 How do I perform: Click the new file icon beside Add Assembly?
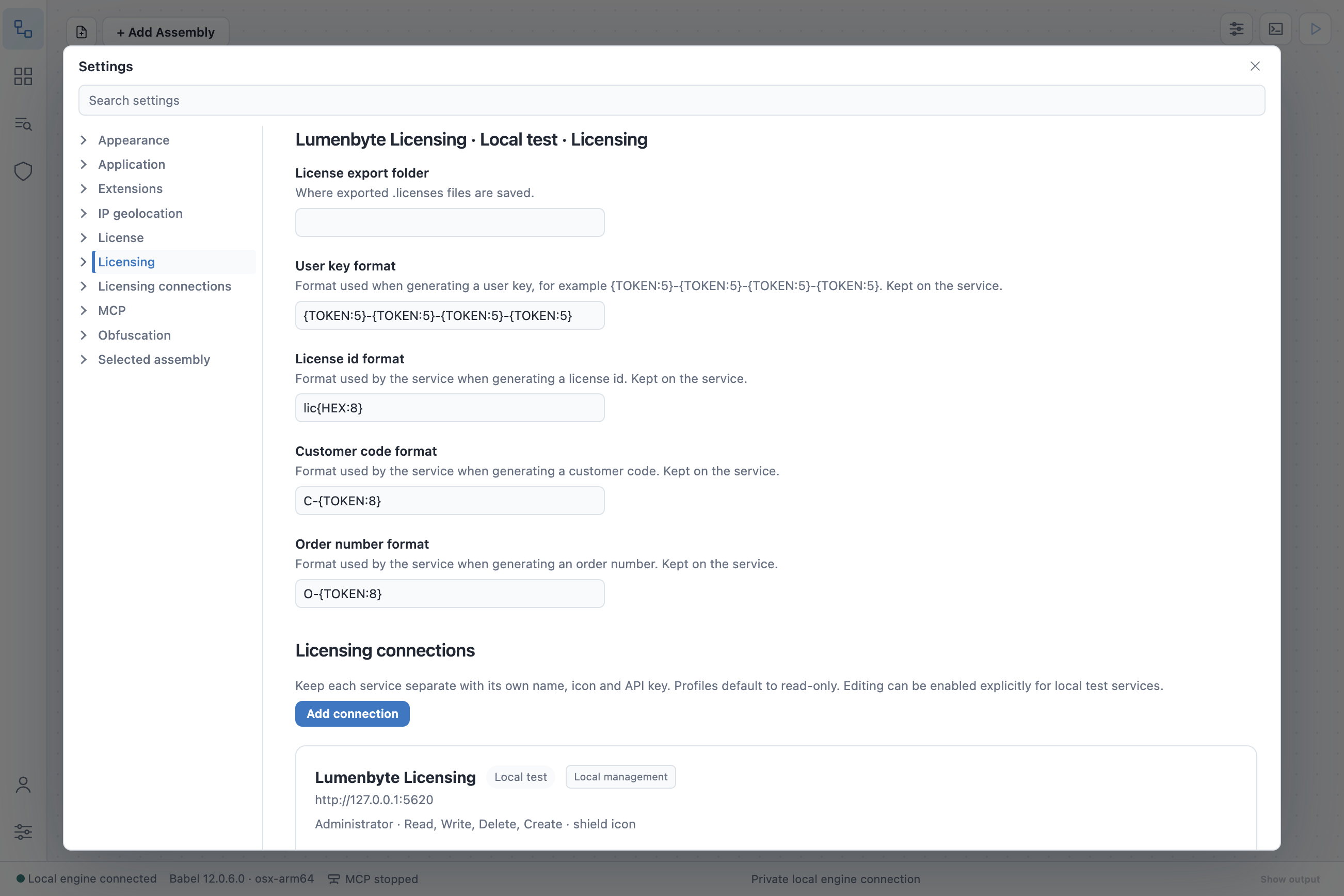[x=82, y=32]
